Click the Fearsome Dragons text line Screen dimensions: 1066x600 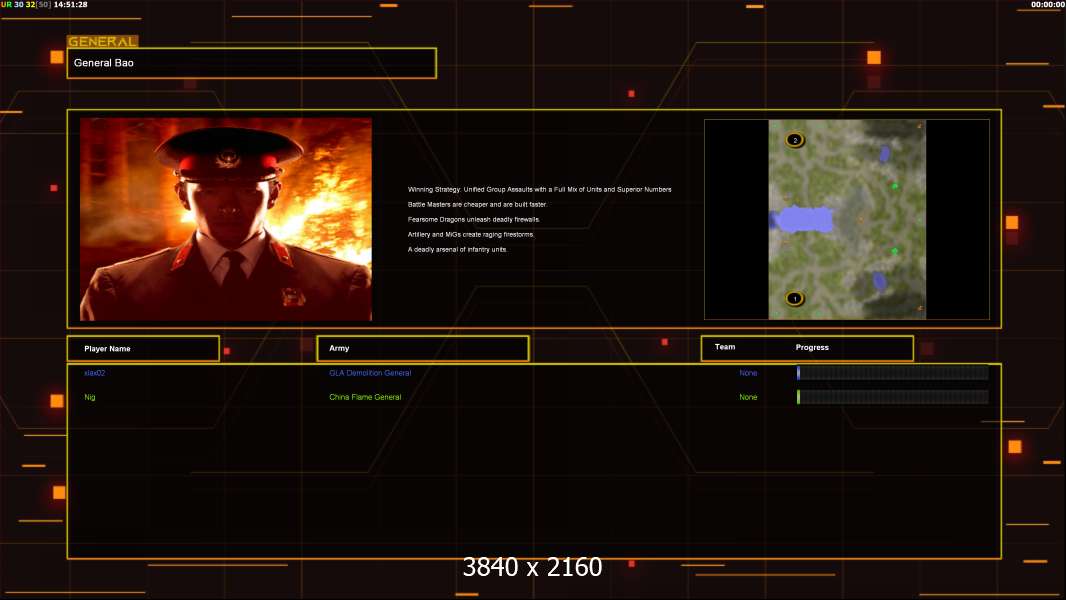474,219
